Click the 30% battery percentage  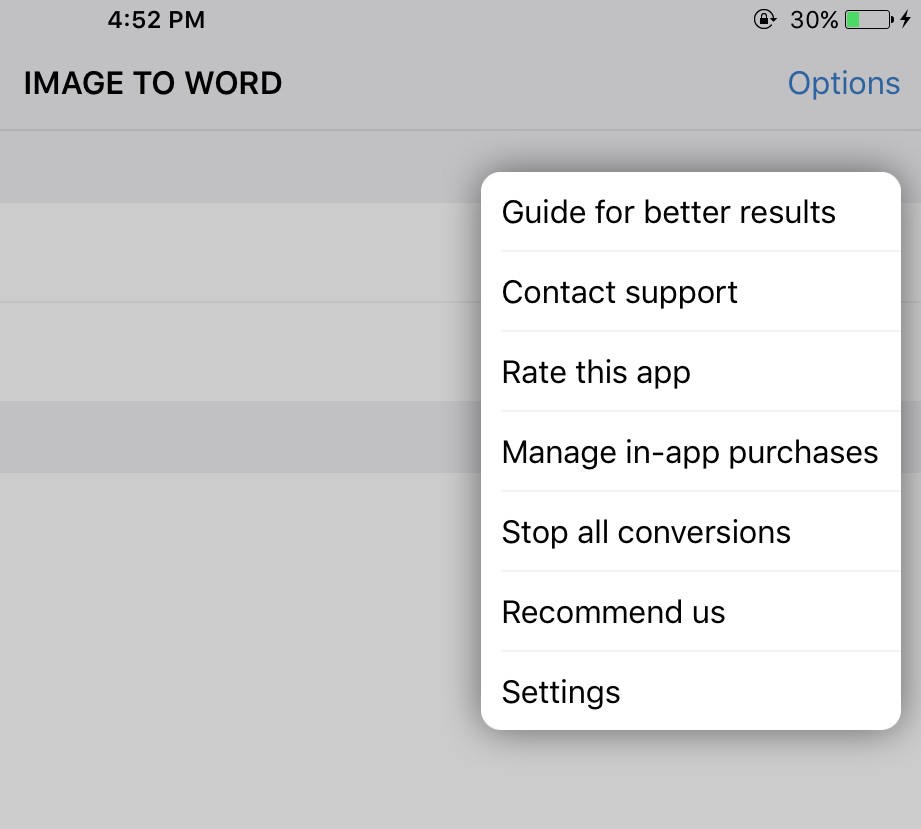(813, 20)
